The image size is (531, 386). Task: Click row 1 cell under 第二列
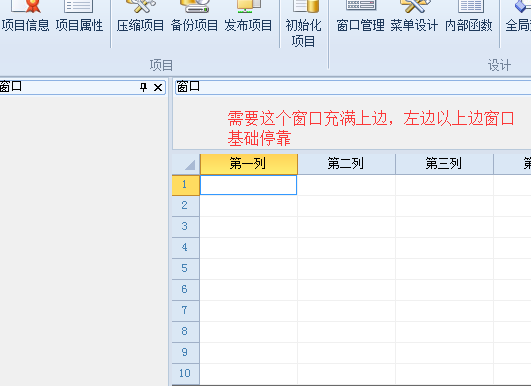(x=346, y=185)
